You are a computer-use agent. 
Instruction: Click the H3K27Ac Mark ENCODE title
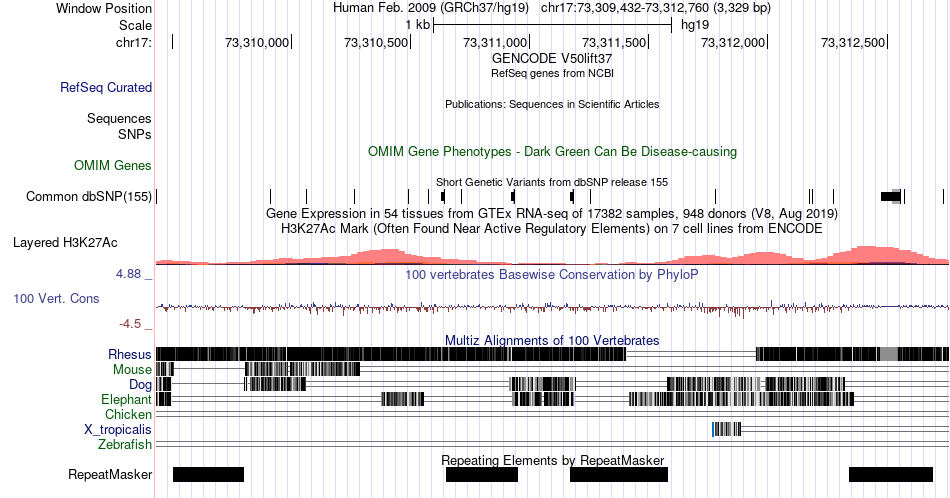552,228
